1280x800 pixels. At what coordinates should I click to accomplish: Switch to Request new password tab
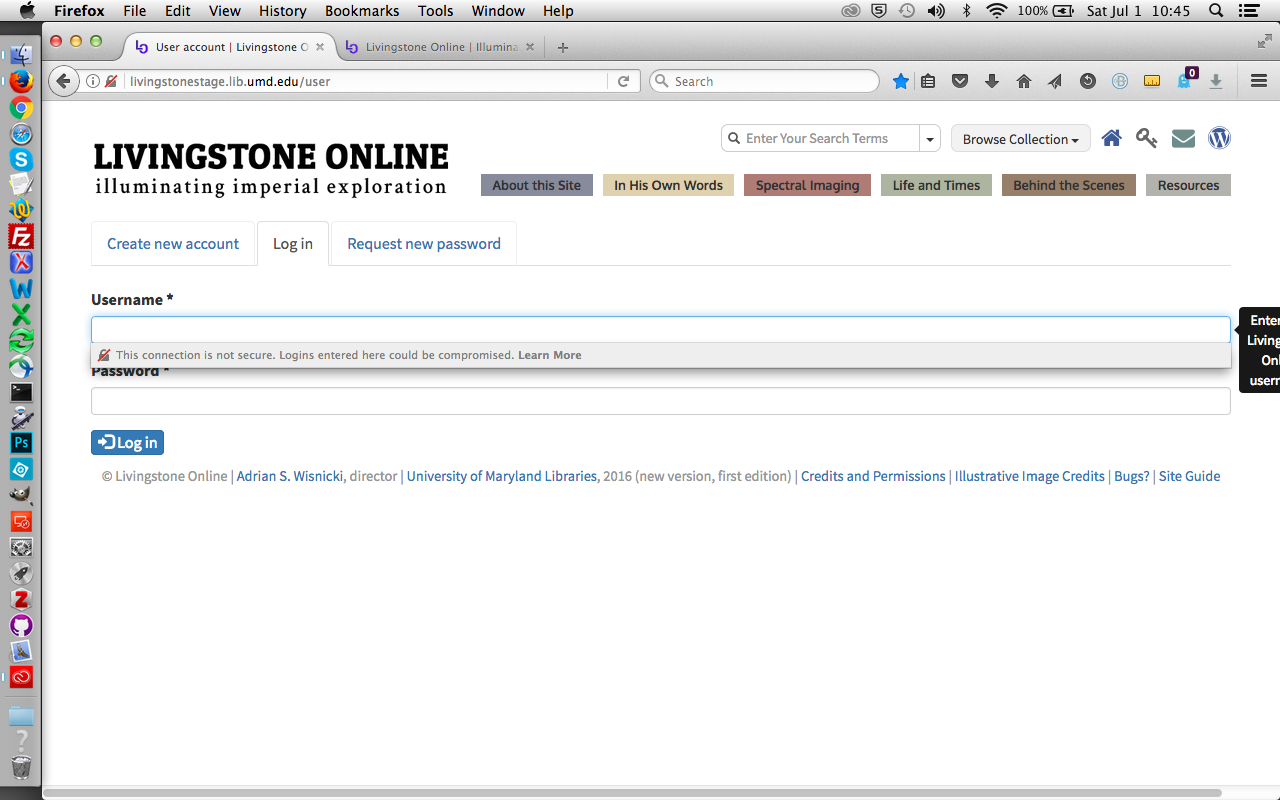tap(424, 244)
